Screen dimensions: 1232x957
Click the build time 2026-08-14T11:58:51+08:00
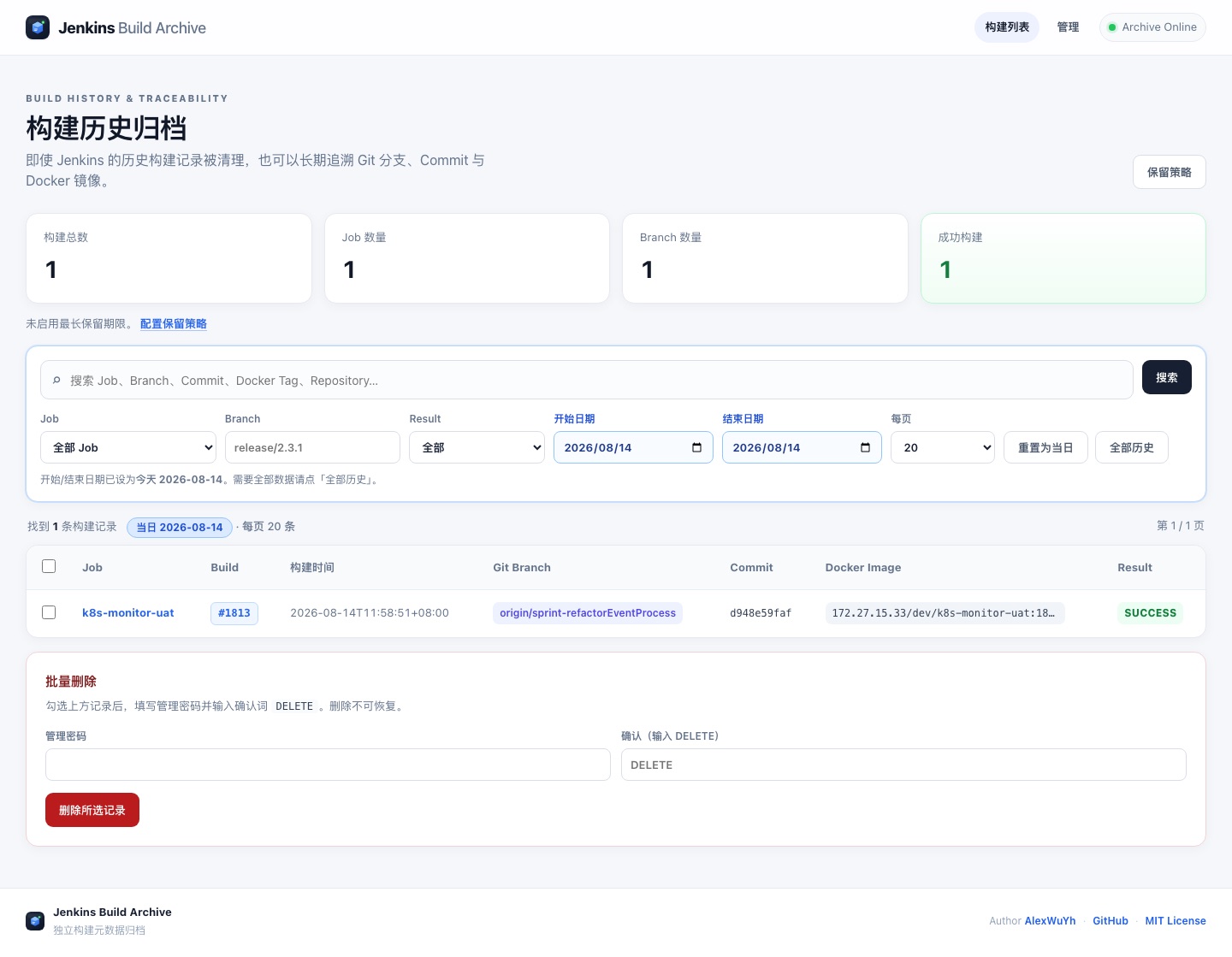click(370, 613)
